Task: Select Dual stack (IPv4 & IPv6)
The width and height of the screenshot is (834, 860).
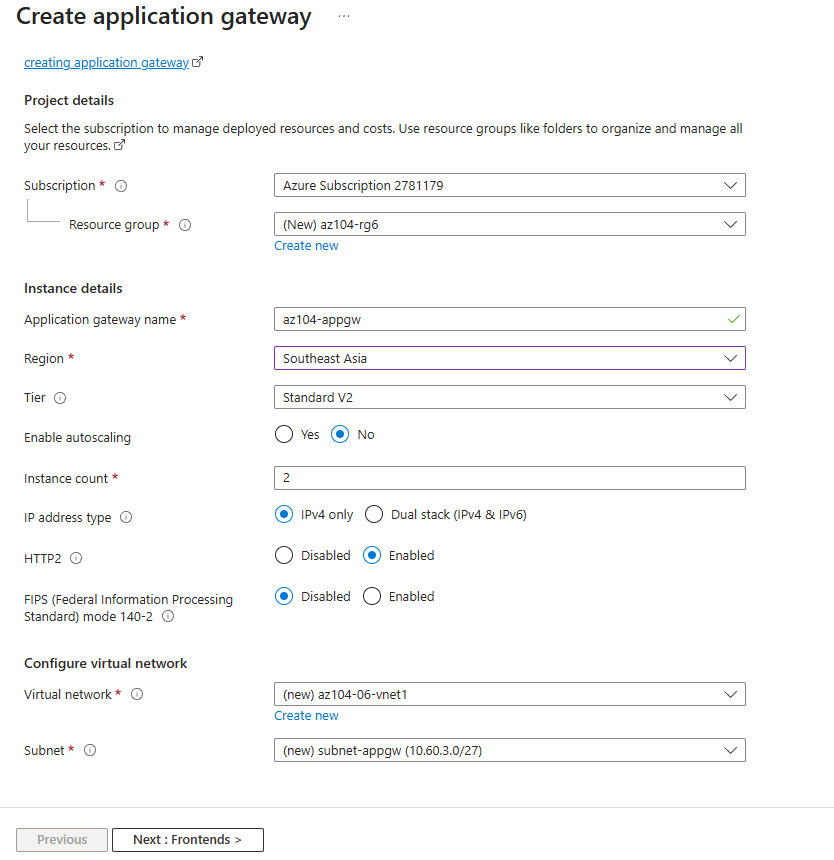Action: click(x=374, y=514)
